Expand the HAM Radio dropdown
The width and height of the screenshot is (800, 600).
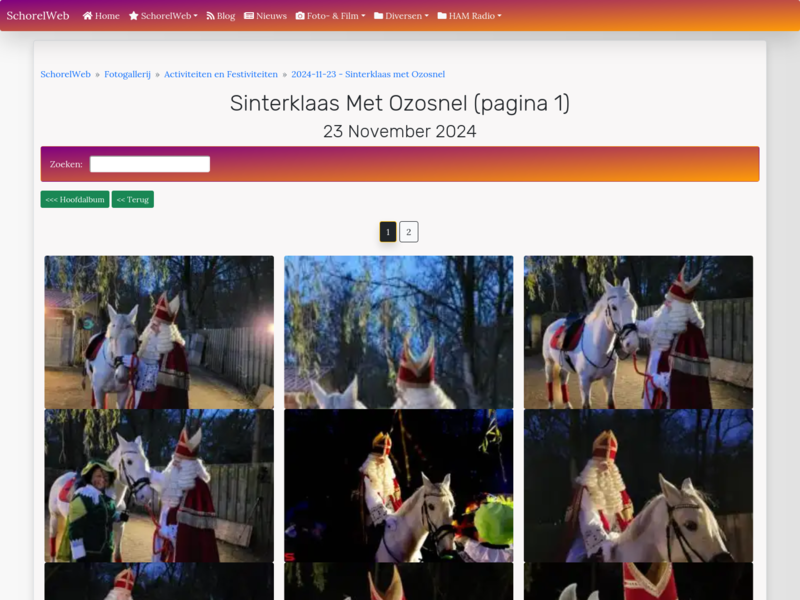pyautogui.click(x=469, y=16)
